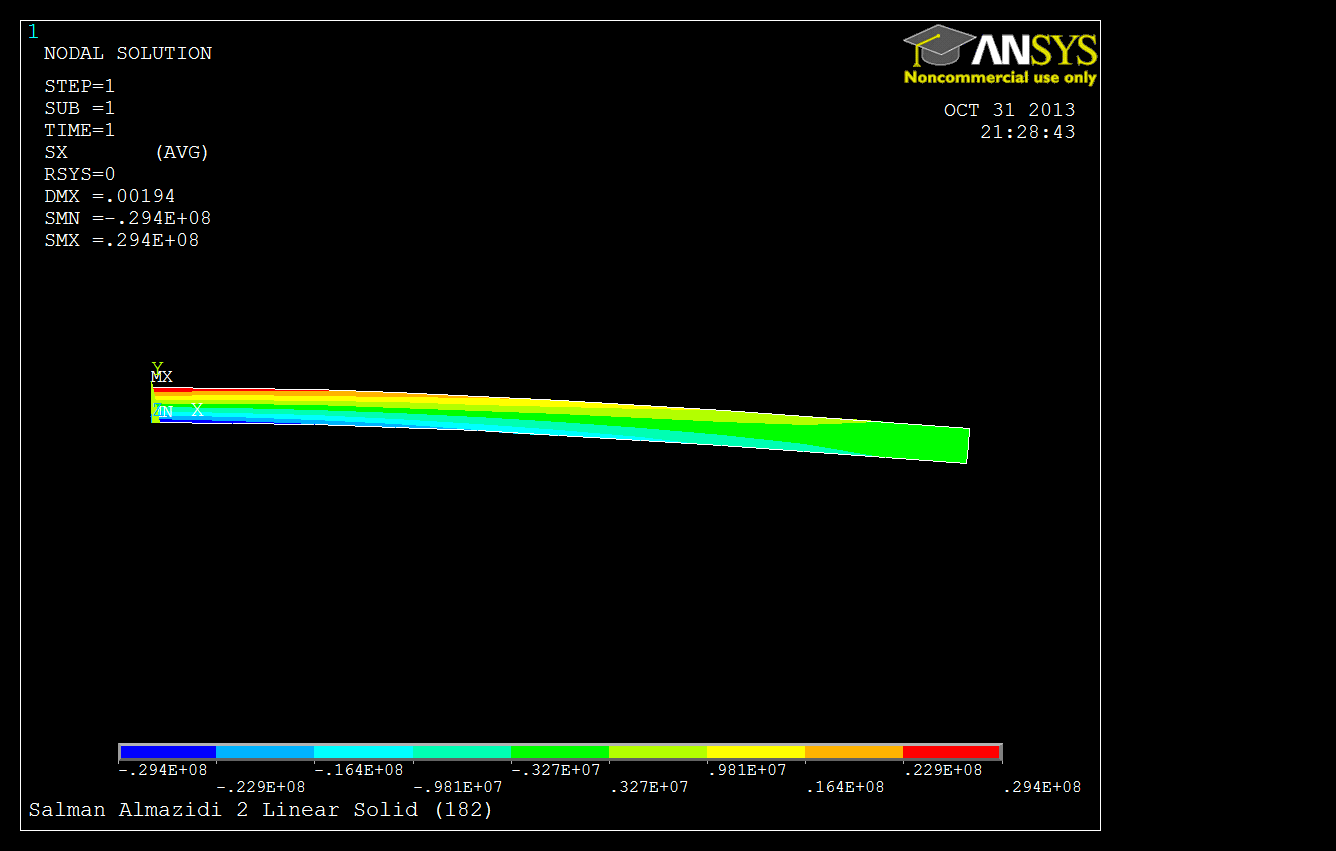
Task: Click the Y axis triad label
Action: tap(157, 367)
